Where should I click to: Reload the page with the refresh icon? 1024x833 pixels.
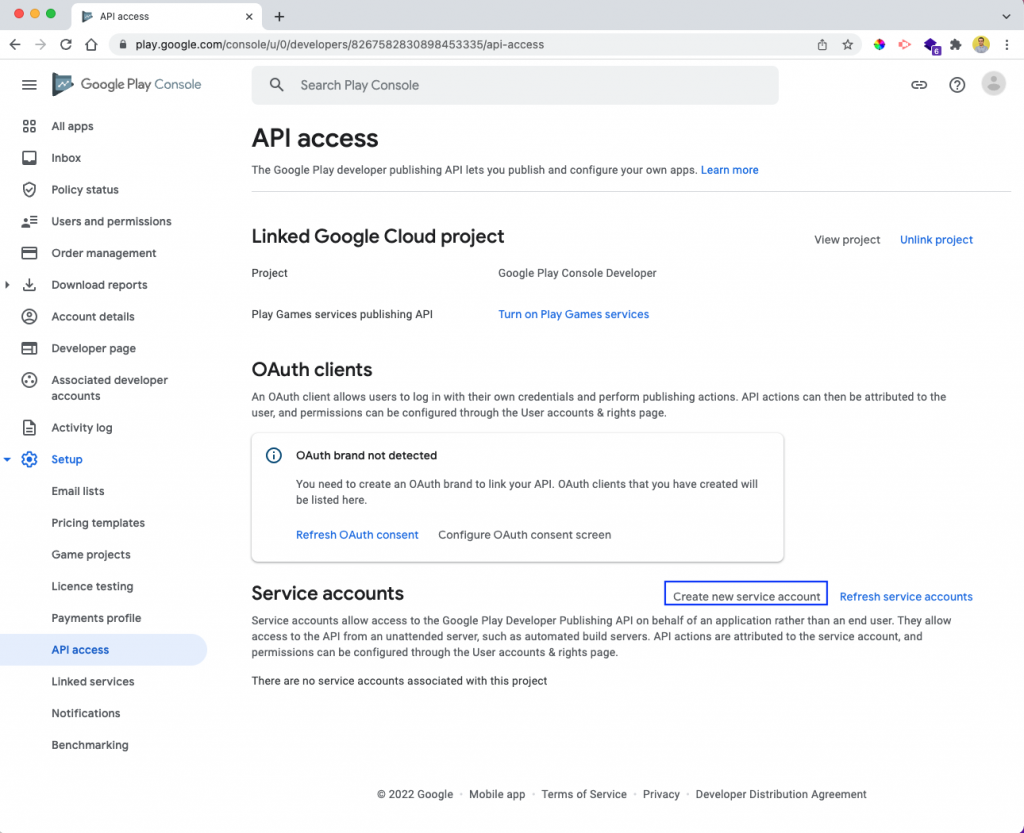(x=66, y=44)
